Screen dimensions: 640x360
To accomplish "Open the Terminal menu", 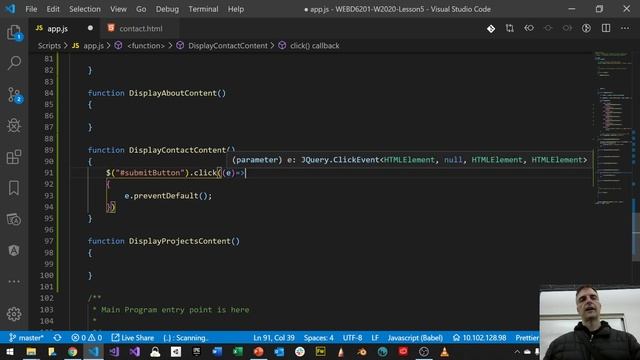I will [x=203, y=9].
